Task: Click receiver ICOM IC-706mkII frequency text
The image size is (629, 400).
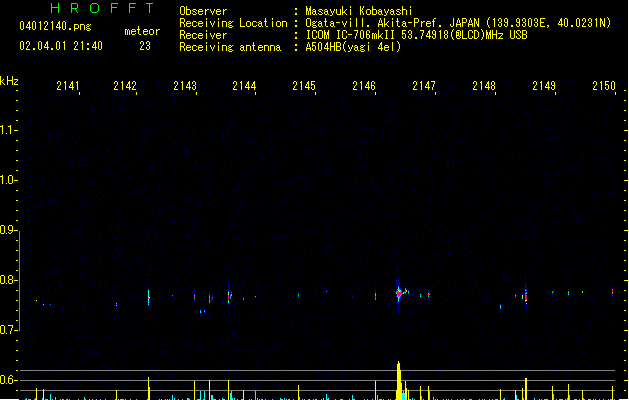Action: click(416, 35)
